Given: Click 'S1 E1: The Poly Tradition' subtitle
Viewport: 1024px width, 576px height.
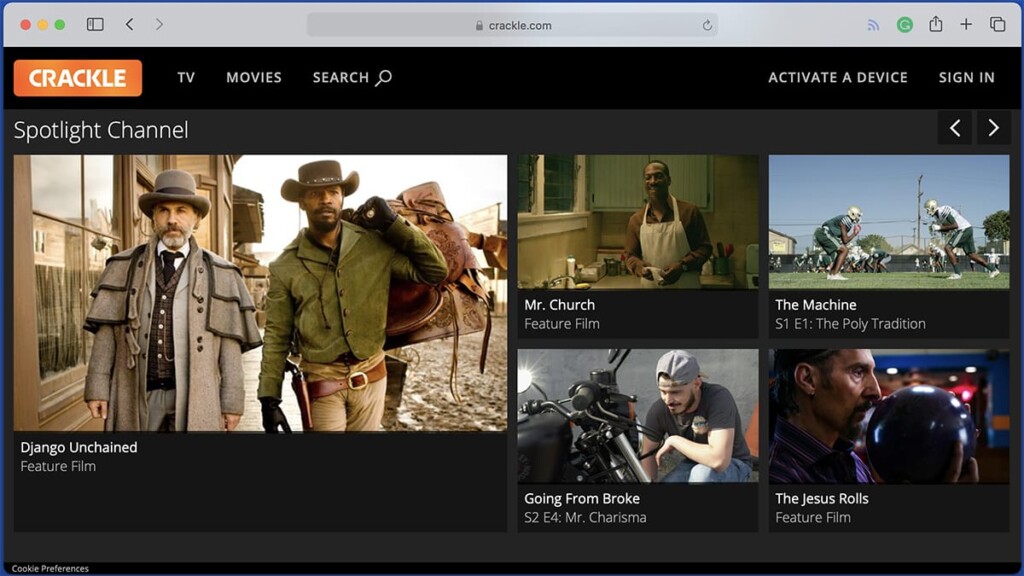Looking at the screenshot, I should (850, 324).
